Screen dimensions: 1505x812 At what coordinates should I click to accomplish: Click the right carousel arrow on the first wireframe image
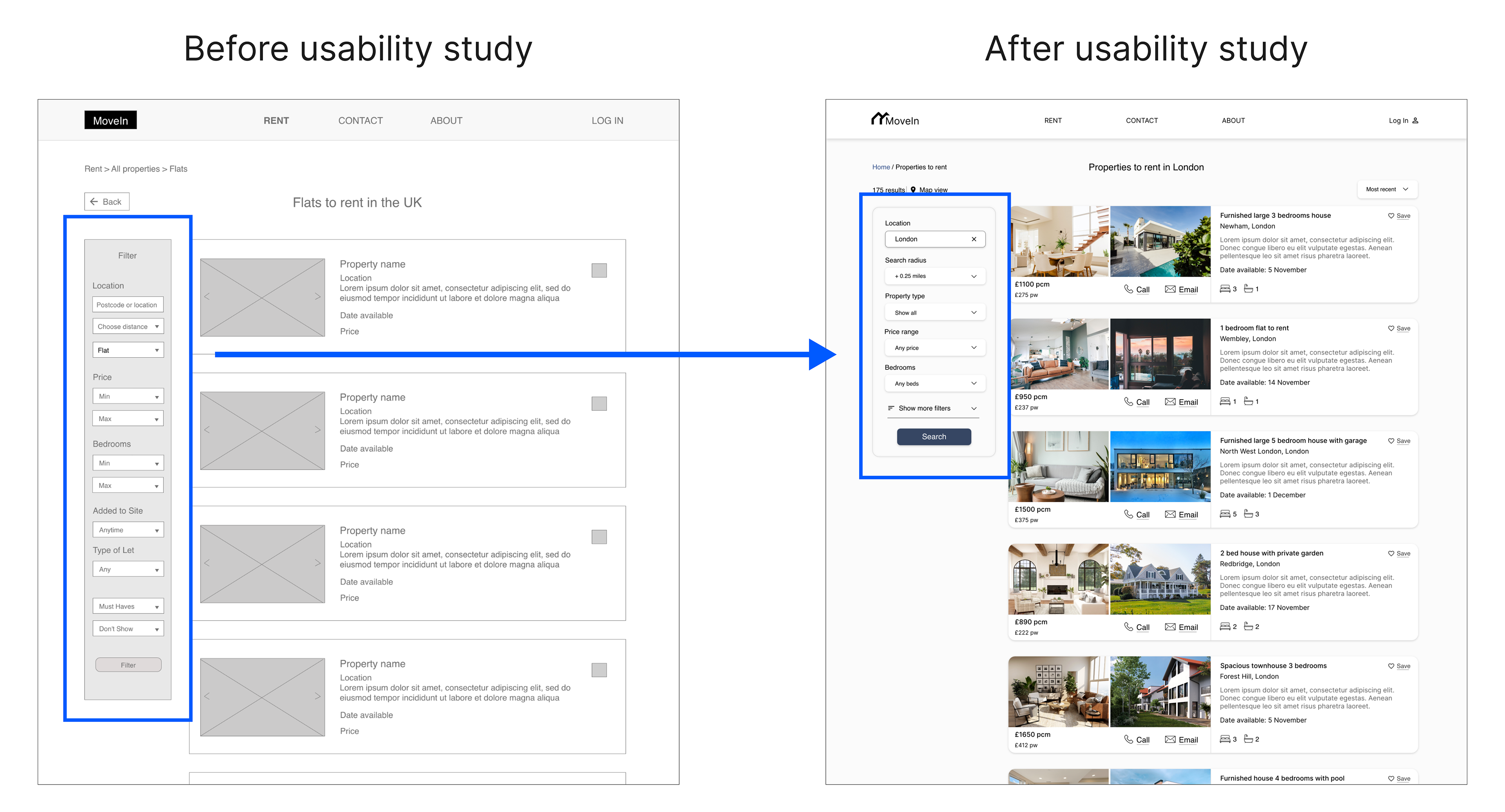tap(317, 297)
